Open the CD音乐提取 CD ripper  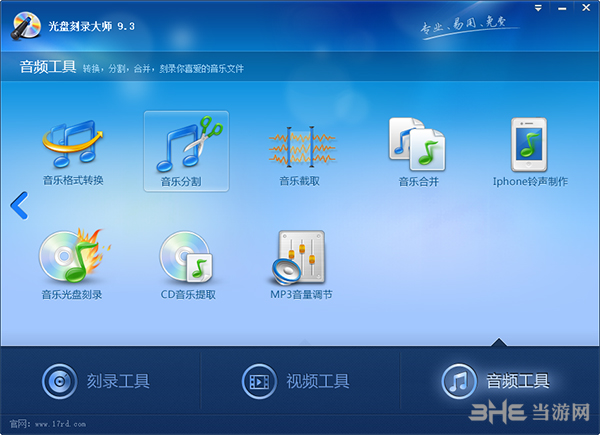click(188, 265)
